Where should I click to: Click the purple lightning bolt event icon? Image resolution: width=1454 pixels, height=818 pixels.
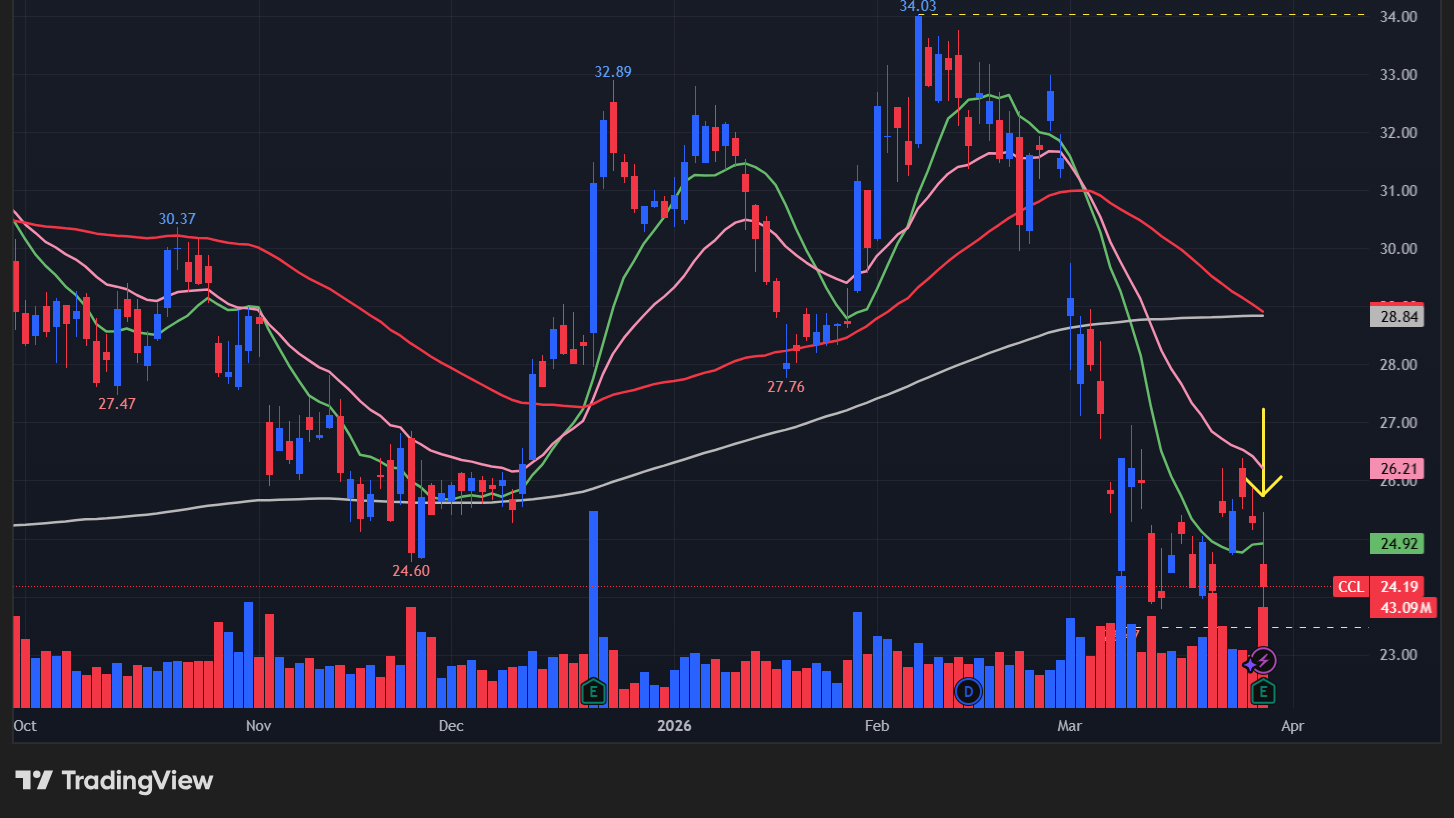coord(1265,660)
